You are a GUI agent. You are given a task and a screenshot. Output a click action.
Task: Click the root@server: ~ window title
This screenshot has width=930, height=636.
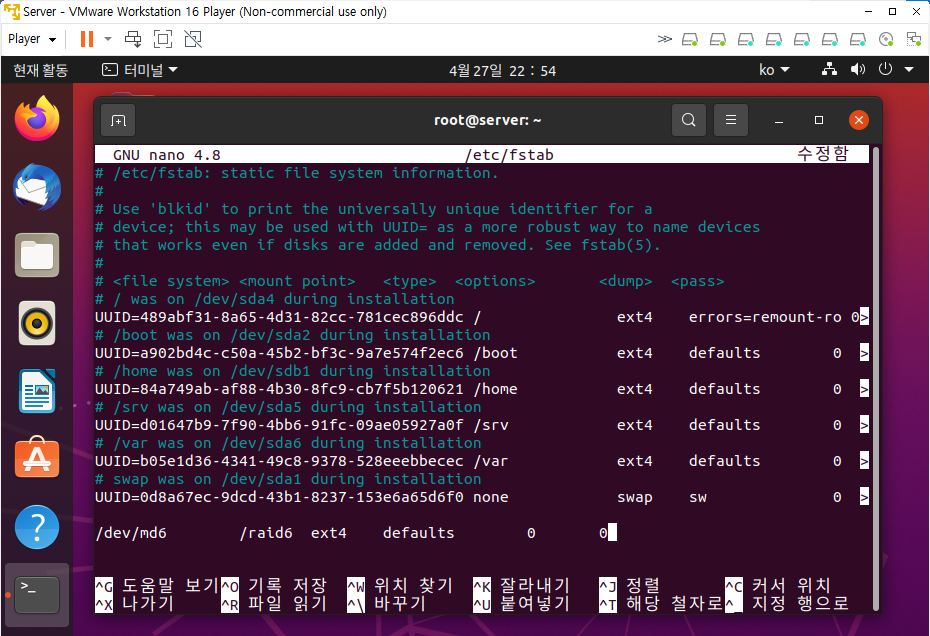click(x=488, y=120)
